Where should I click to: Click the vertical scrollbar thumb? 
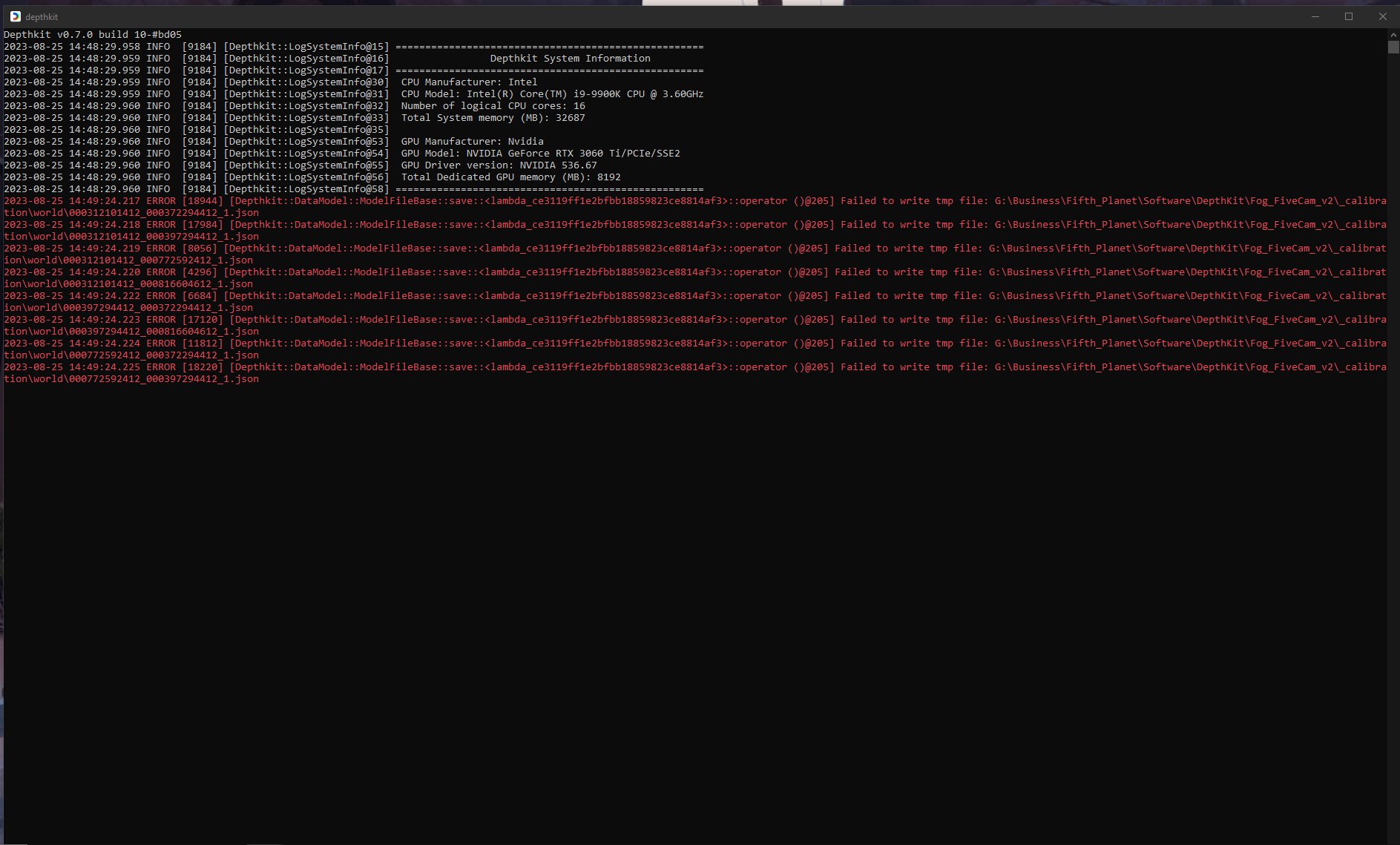pyautogui.click(x=1393, y=47)
